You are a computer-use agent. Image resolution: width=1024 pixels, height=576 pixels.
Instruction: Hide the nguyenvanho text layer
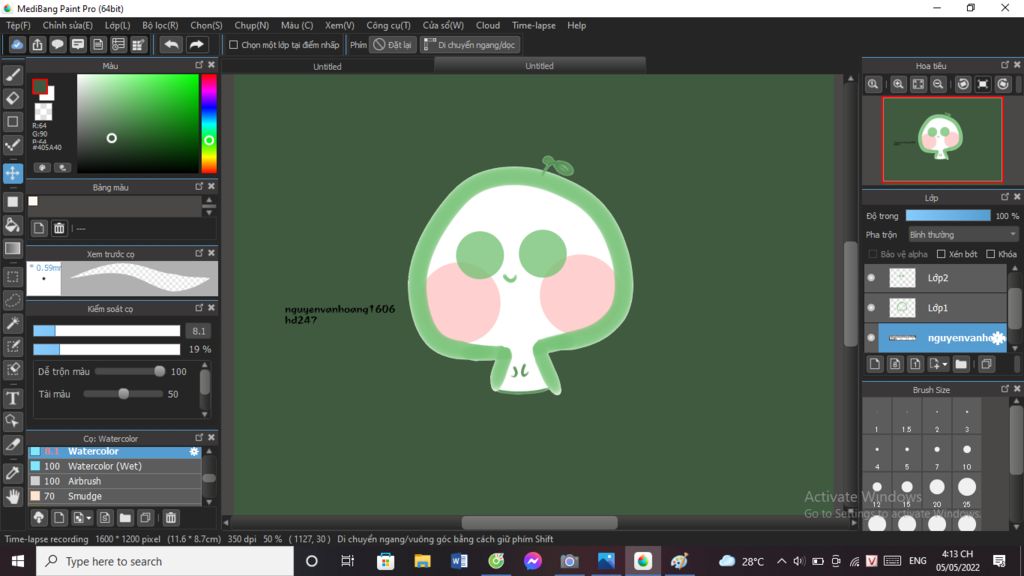pyautogui.click(x=871, y=338)
